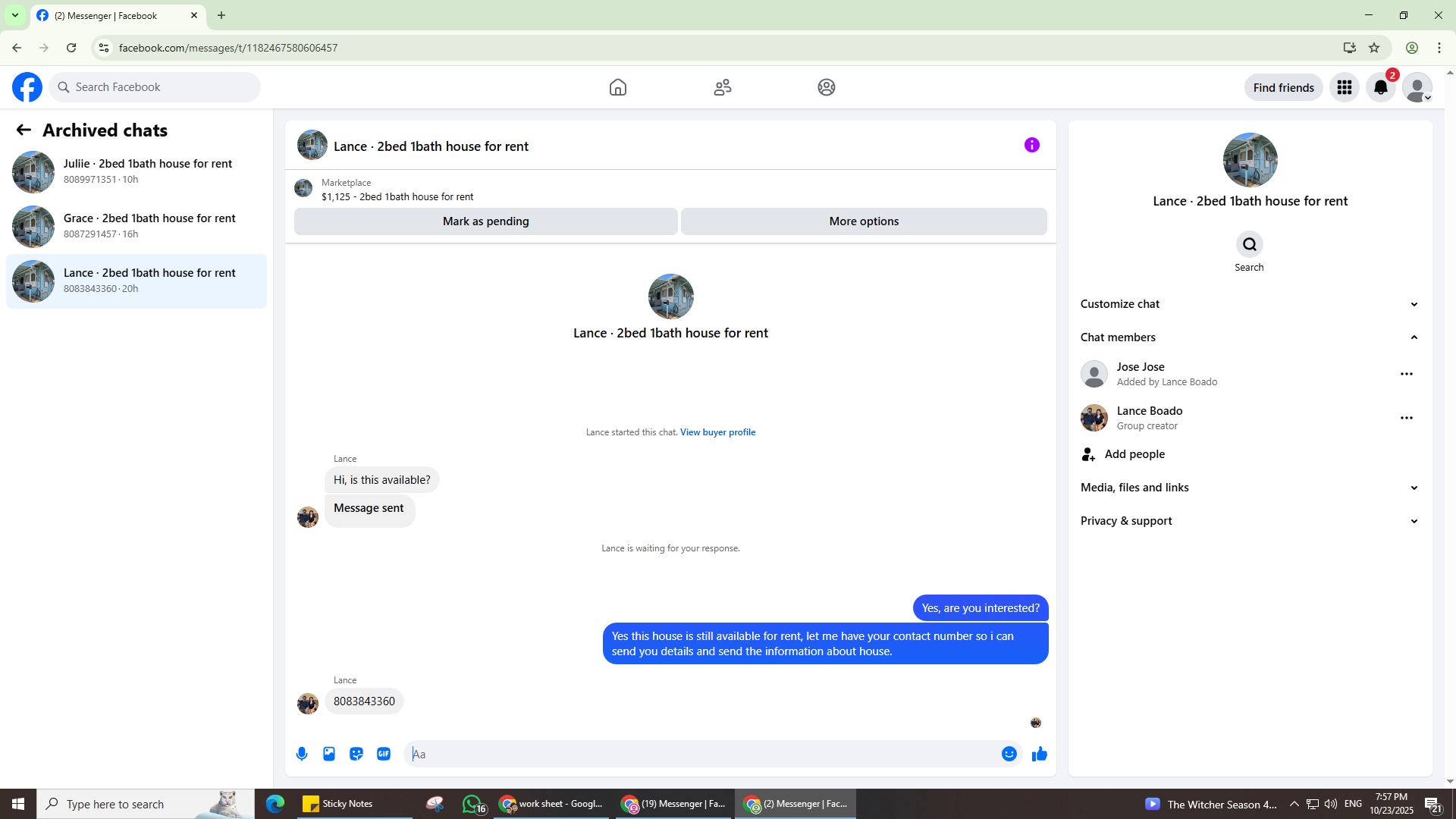Image resolution: width=1456 pixels, height=819 pixels.
Task: Go to Facebook Home tab
Action: pyautogui.click(x=617, y=87)
